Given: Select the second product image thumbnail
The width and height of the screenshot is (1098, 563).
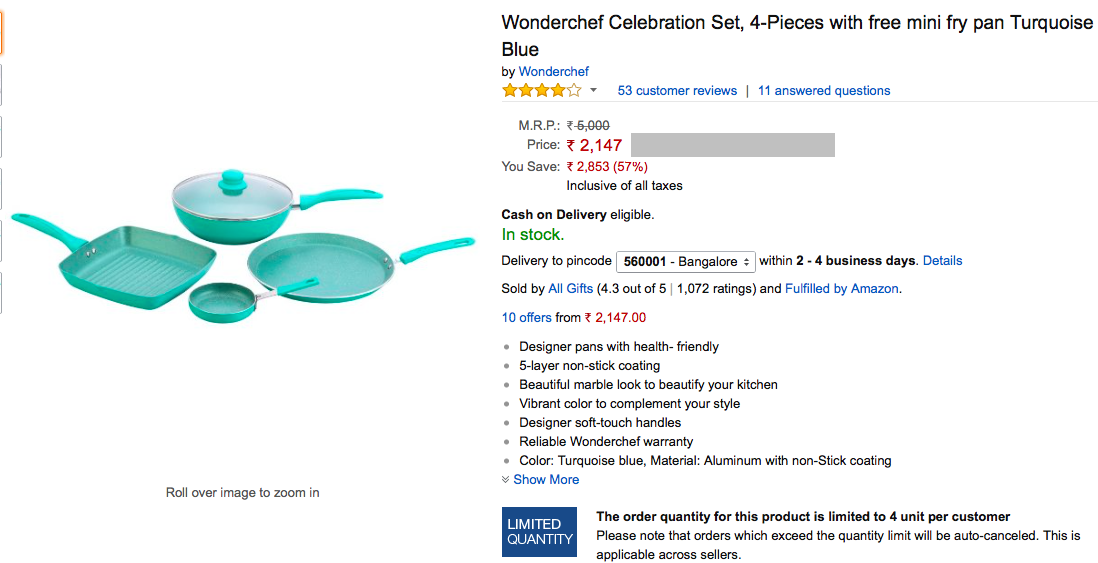Looking at the screenshot, I should [x=2, y=85].
